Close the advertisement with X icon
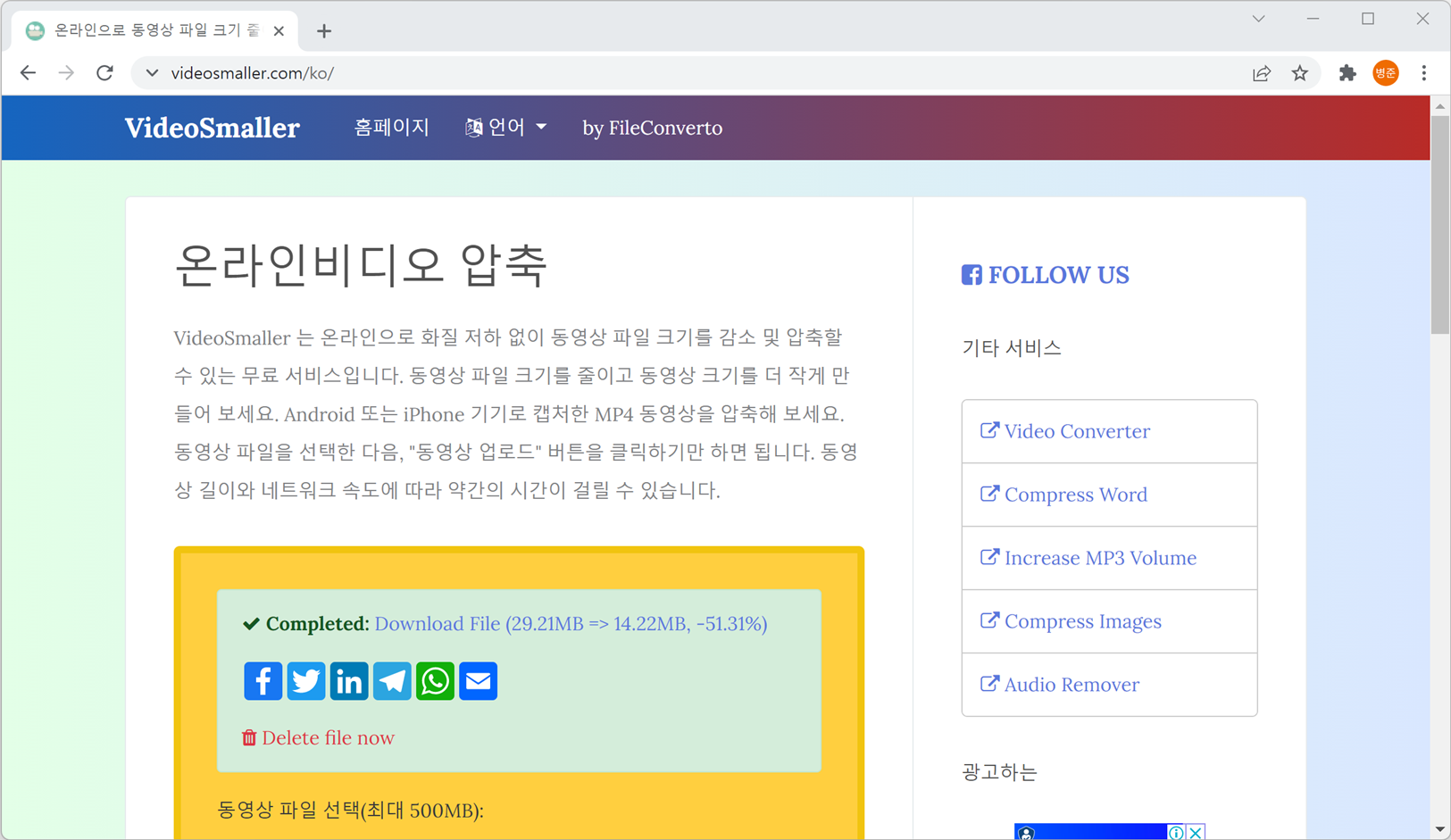1451x840 pixels. tap(1196, 832)
